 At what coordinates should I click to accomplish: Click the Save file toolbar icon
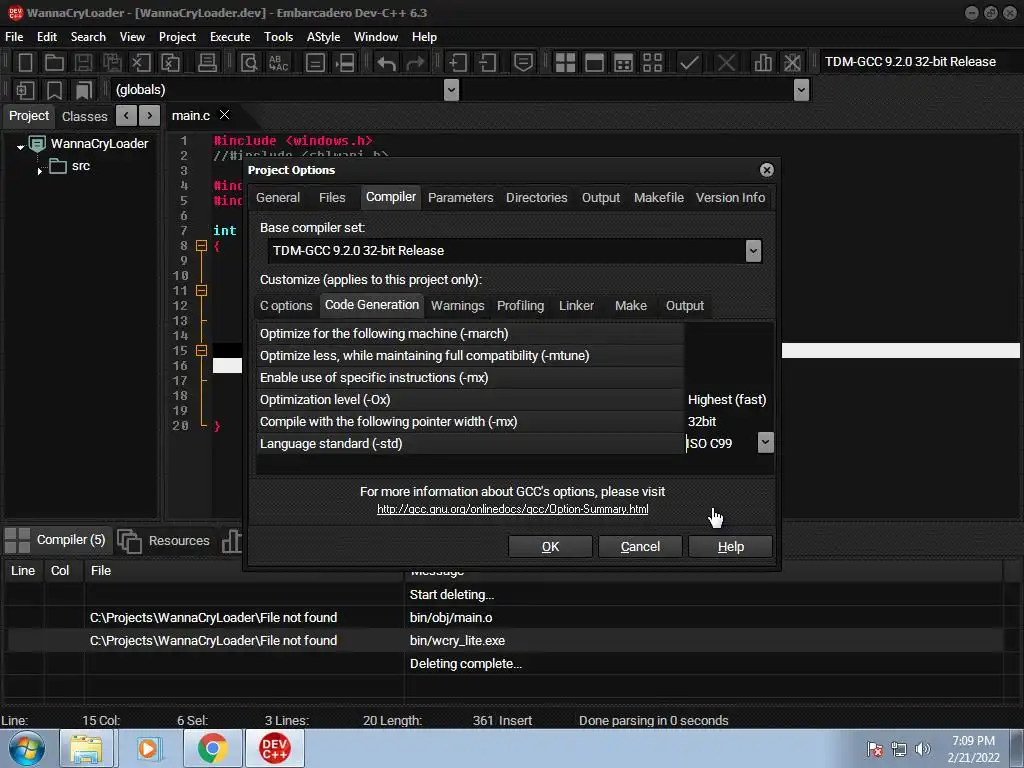[x=83, y=62]
